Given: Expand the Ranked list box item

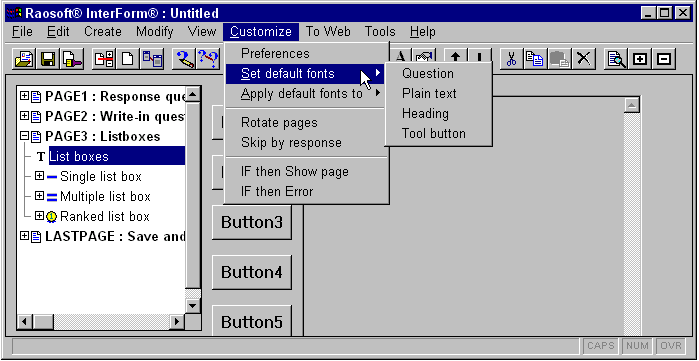Looking at the screenshot, I should coord(39,216).
